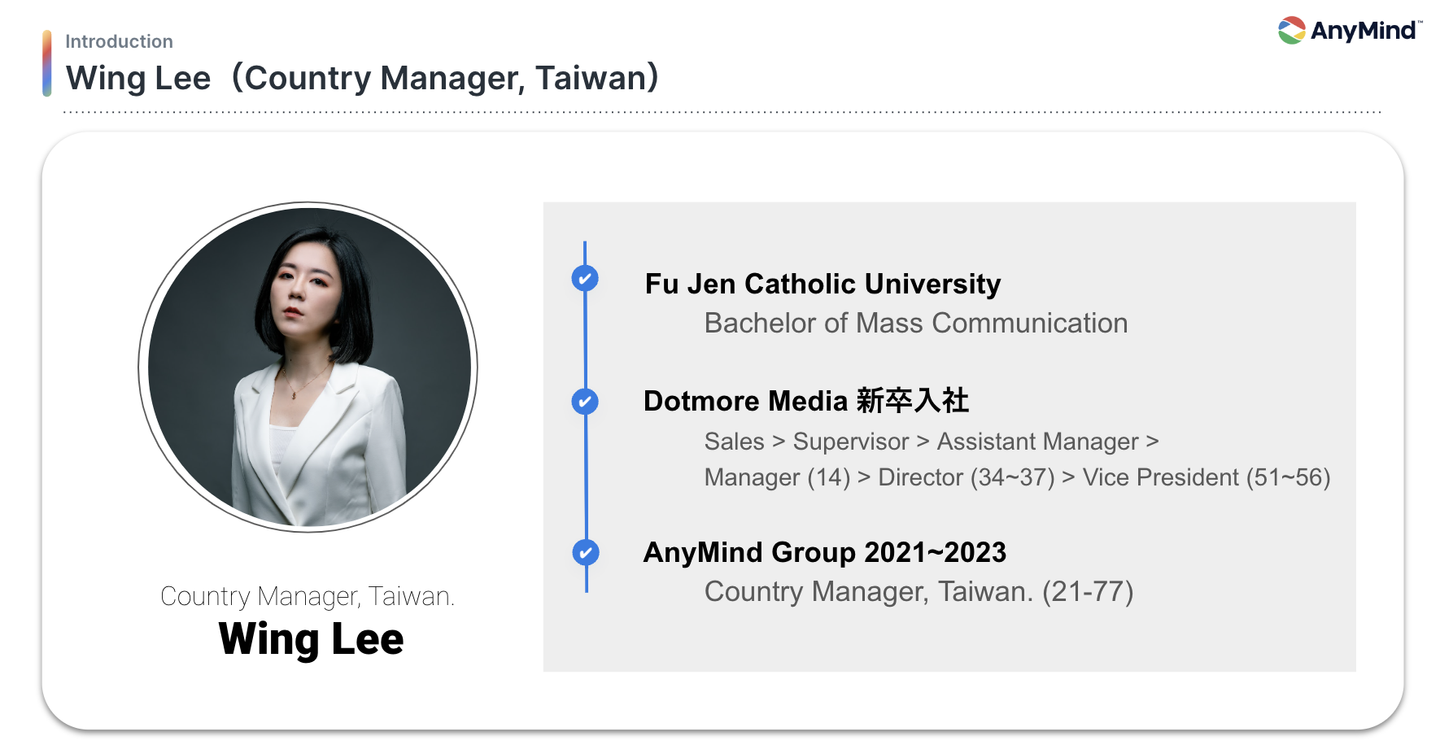Click the "Sales > Supervisor > Assistant Manager" line
The height and width of the screenshot is (748, 1440).
coord(930,441)
